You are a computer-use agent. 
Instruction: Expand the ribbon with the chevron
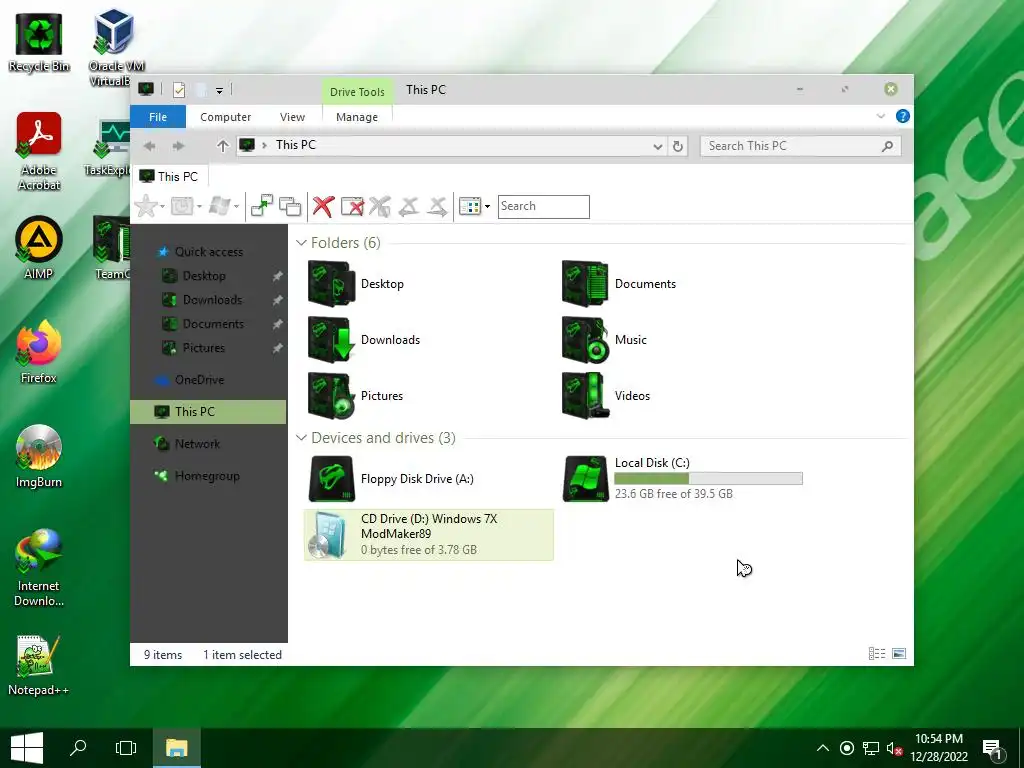click(x=880, y=116)
